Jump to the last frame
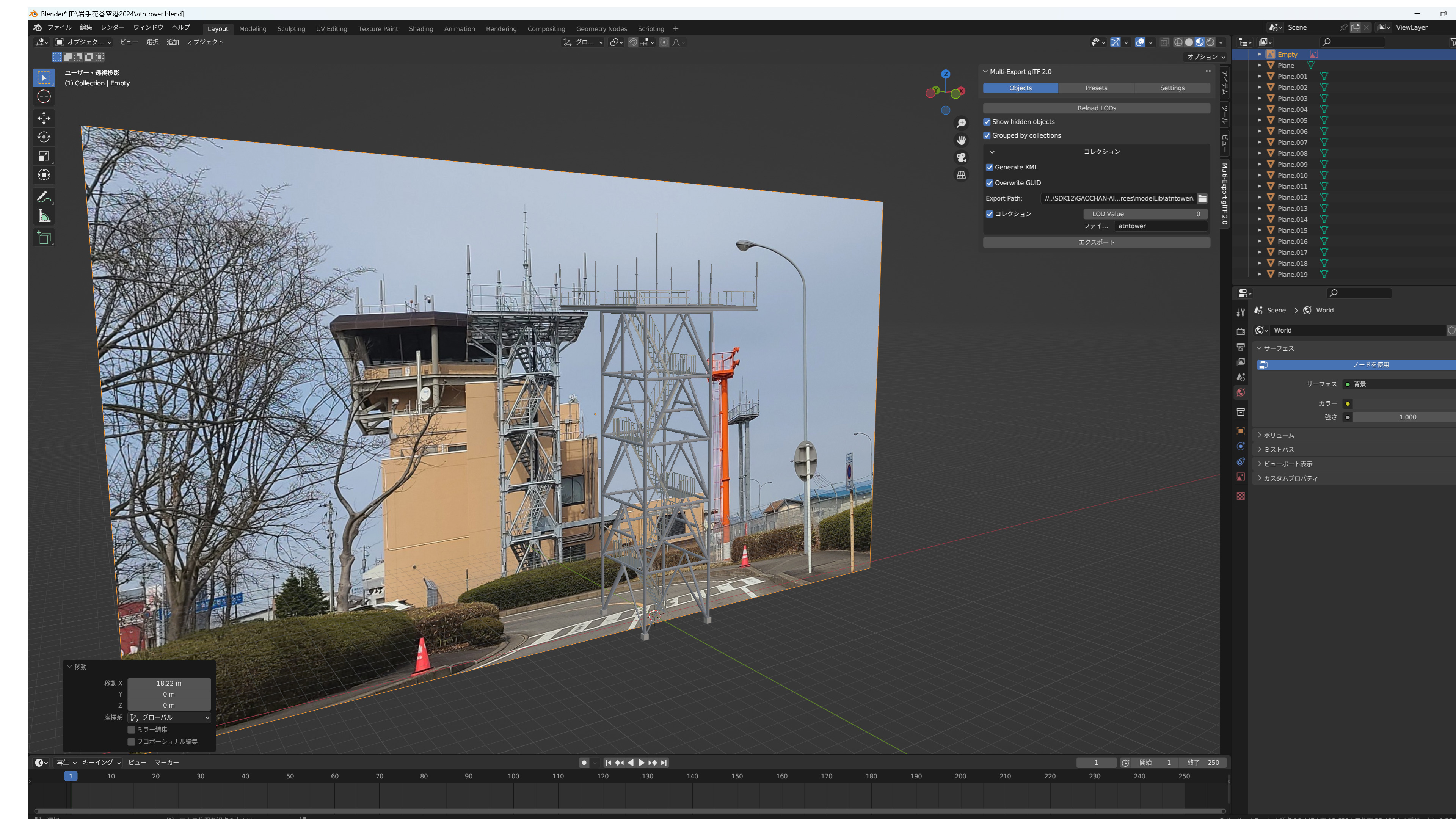 pyautogui.click(x=664, y=763)
